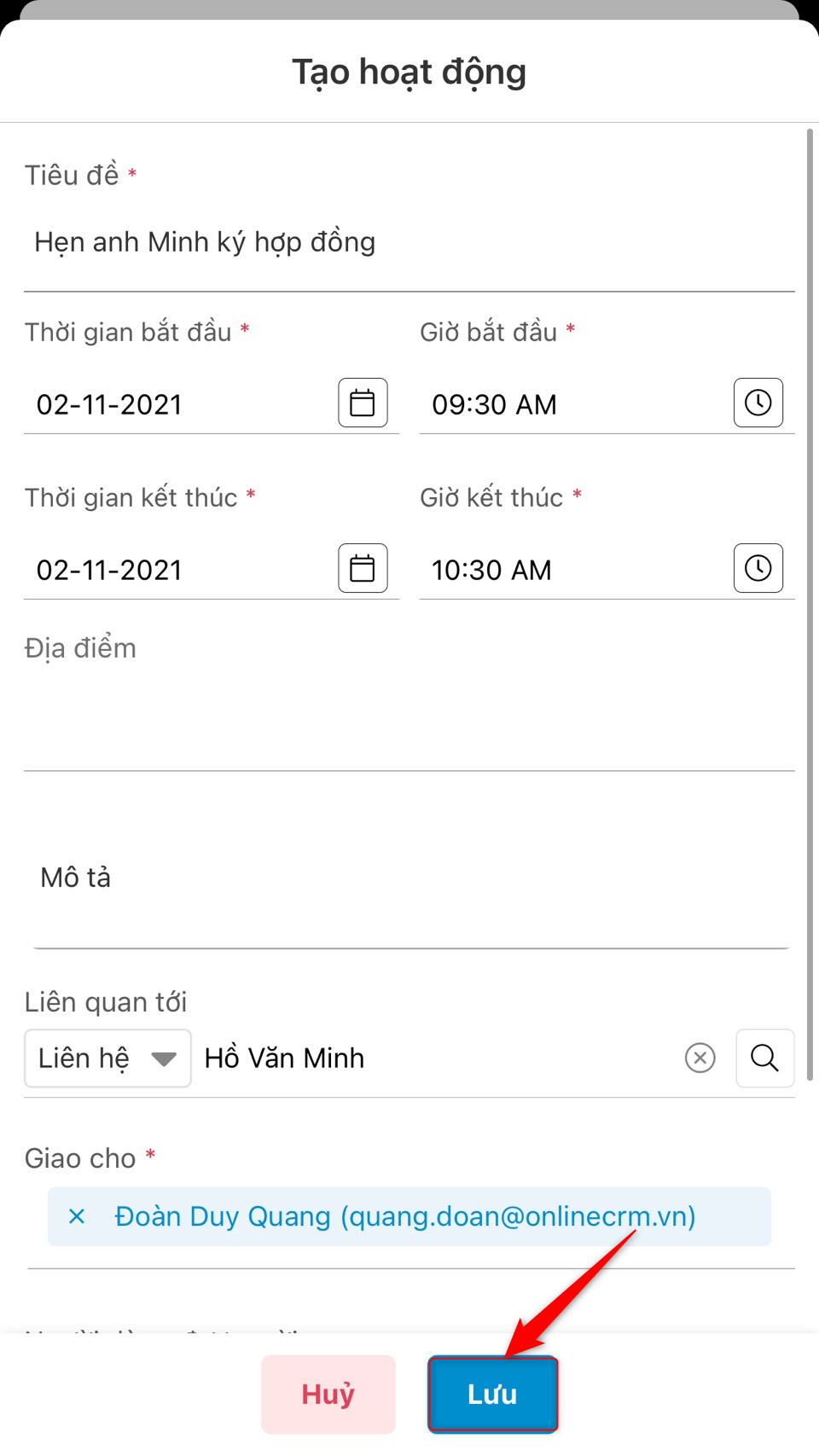Select the 09:30 AM start time field
Viewport: 819px width, 1456px height.
coord(572,404)
